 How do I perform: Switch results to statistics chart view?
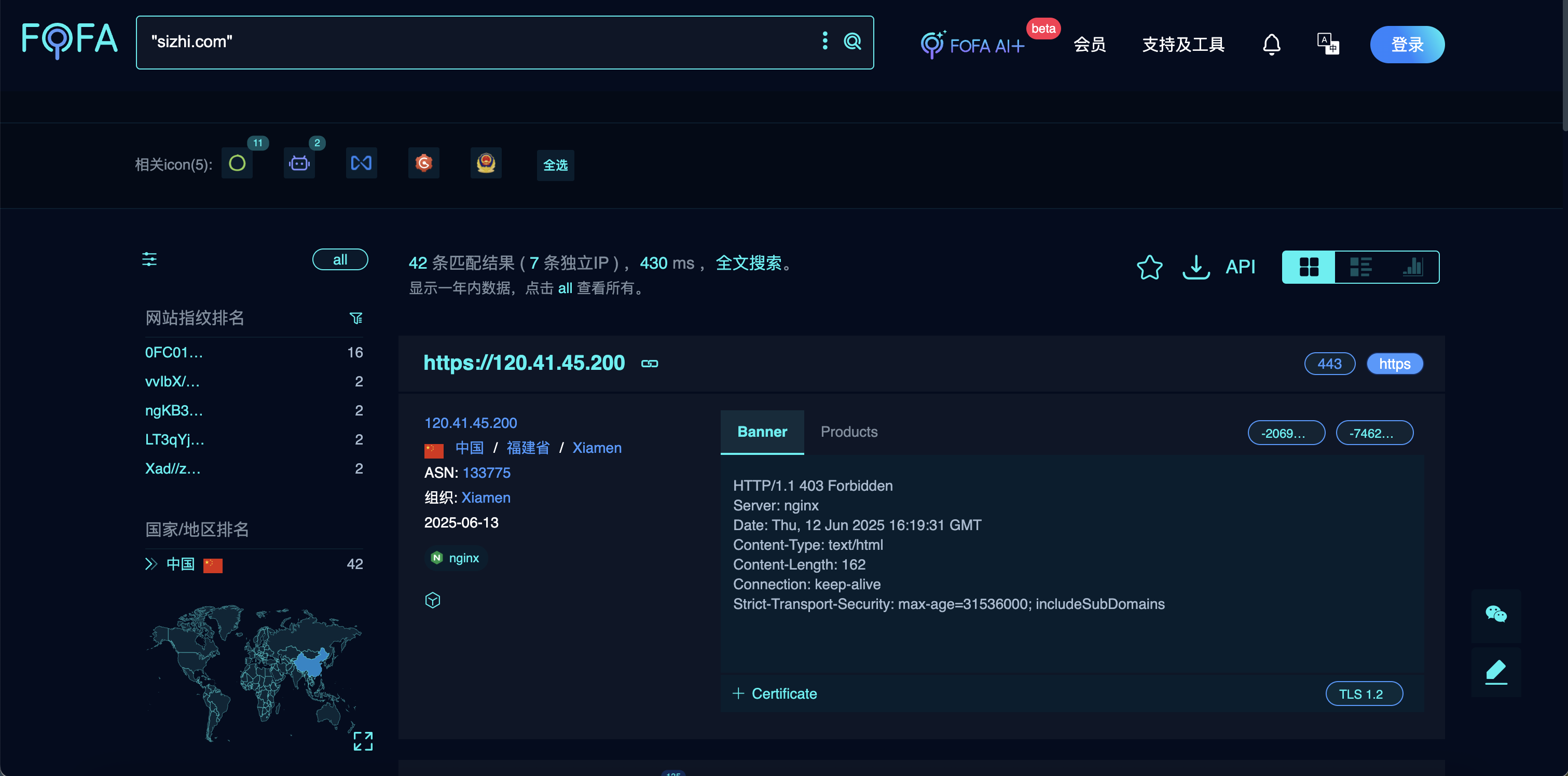[1412, 267]
